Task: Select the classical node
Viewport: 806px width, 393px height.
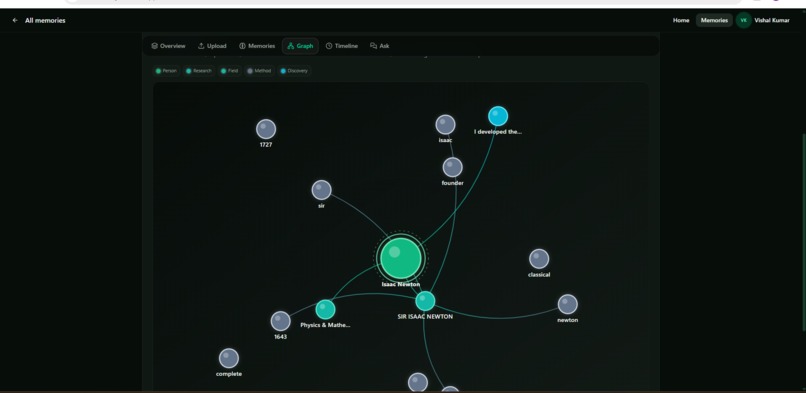Action: pyautogui.click(x=539, y=259)
